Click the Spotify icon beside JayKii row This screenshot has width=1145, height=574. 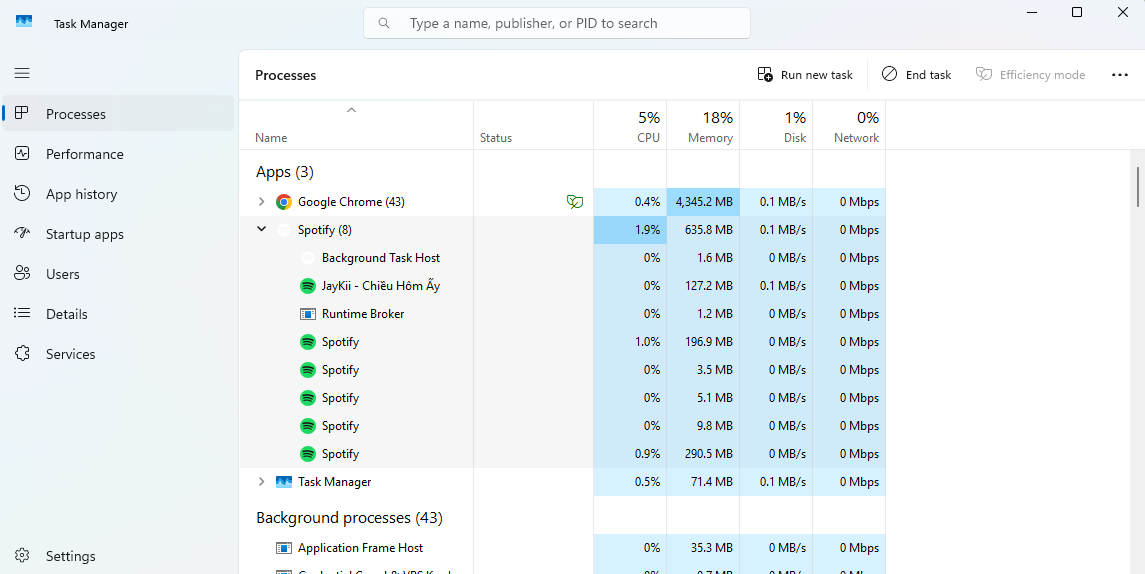[x=308, y=286]
